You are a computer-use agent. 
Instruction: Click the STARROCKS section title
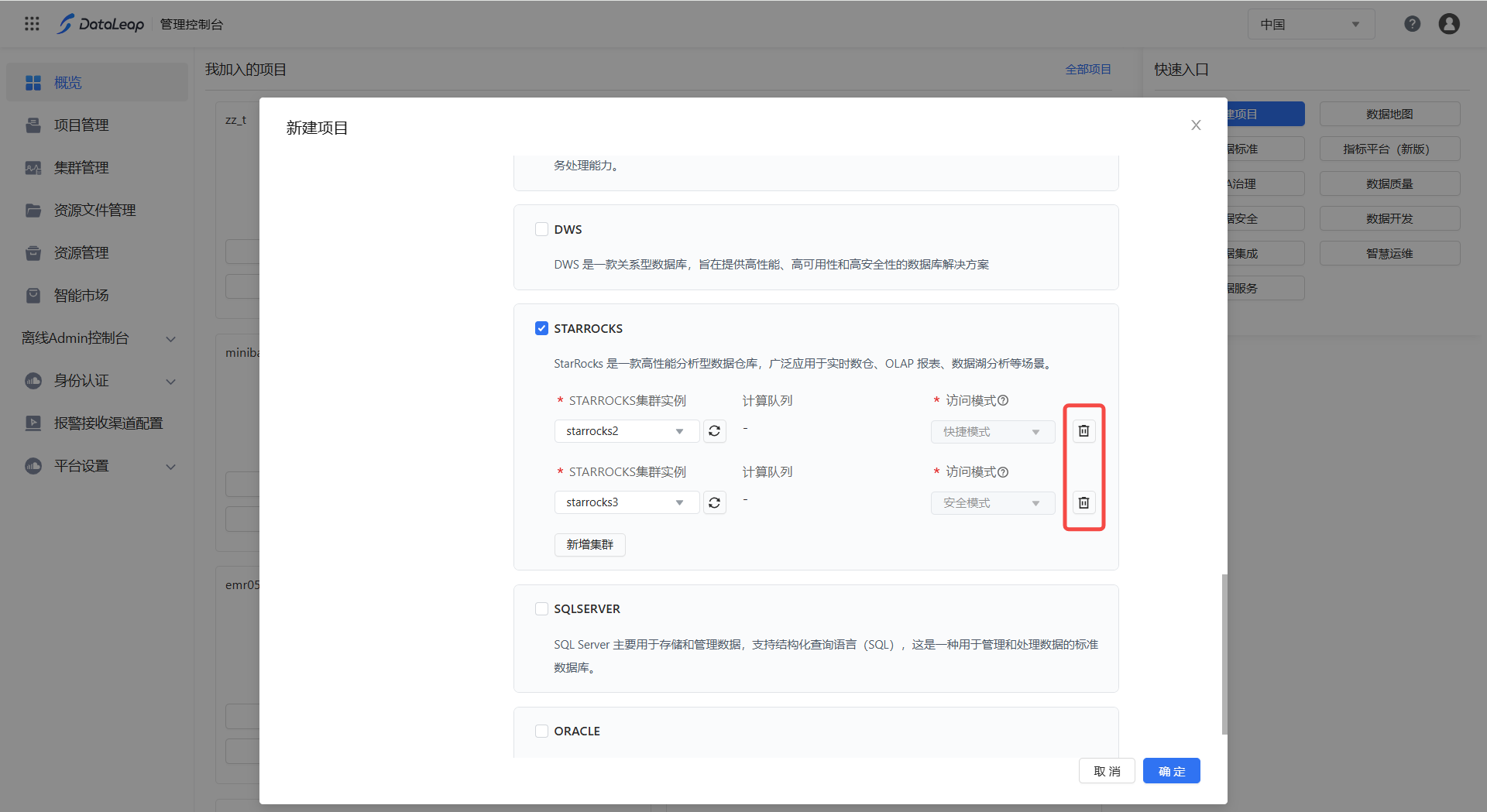pyautogui.click(x=588, y=328)
